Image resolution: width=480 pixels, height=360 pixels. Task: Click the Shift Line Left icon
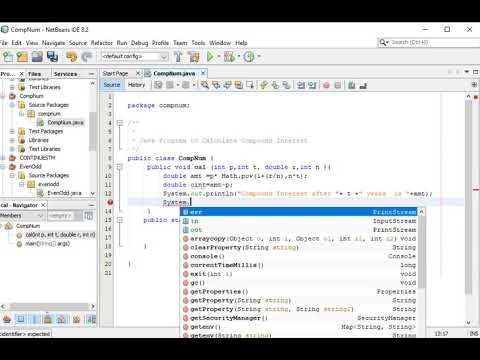coord(301,85)
